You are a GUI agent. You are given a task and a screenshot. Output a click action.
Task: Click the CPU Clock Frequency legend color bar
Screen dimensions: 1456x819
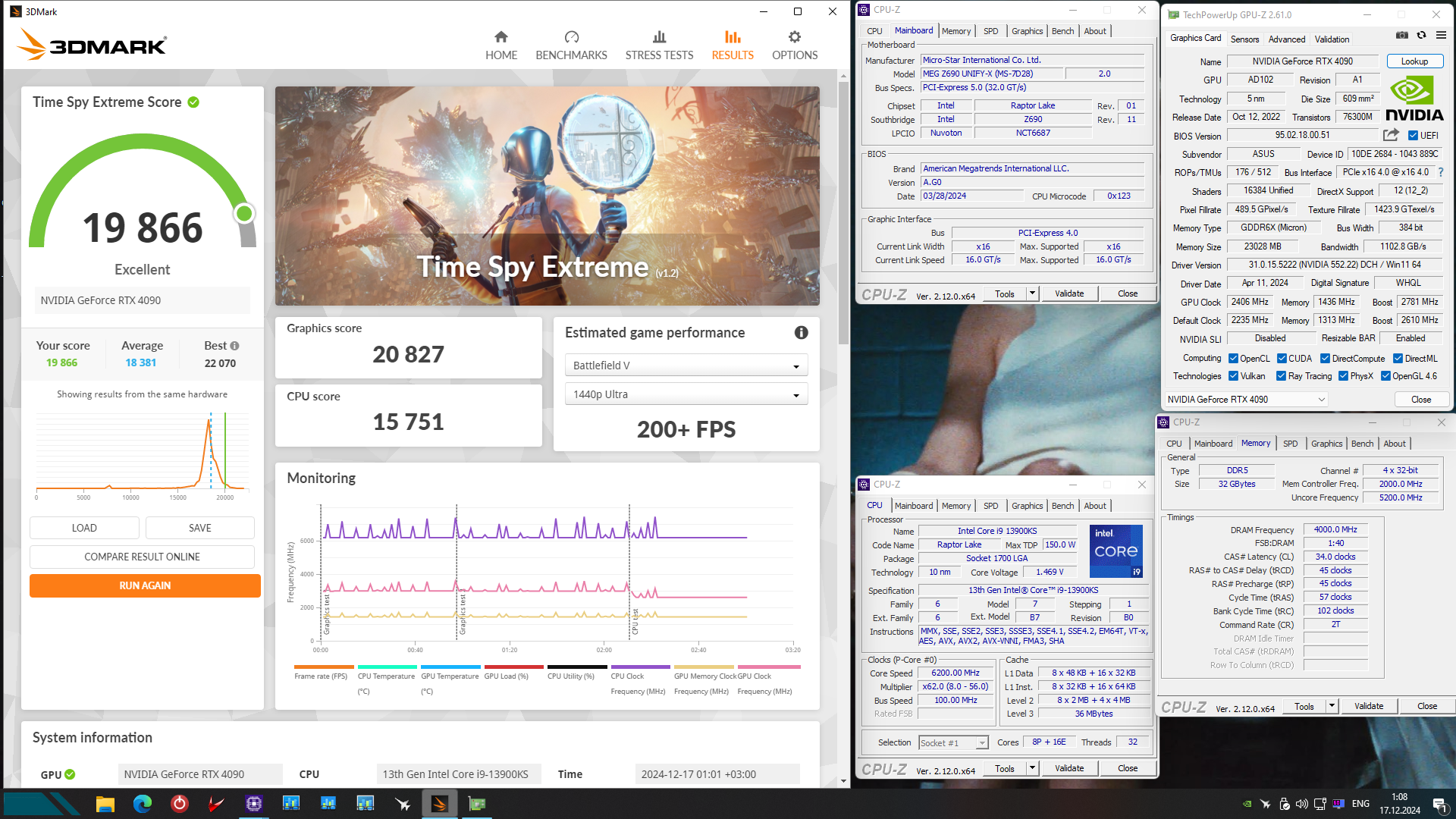tap(639, 667)
